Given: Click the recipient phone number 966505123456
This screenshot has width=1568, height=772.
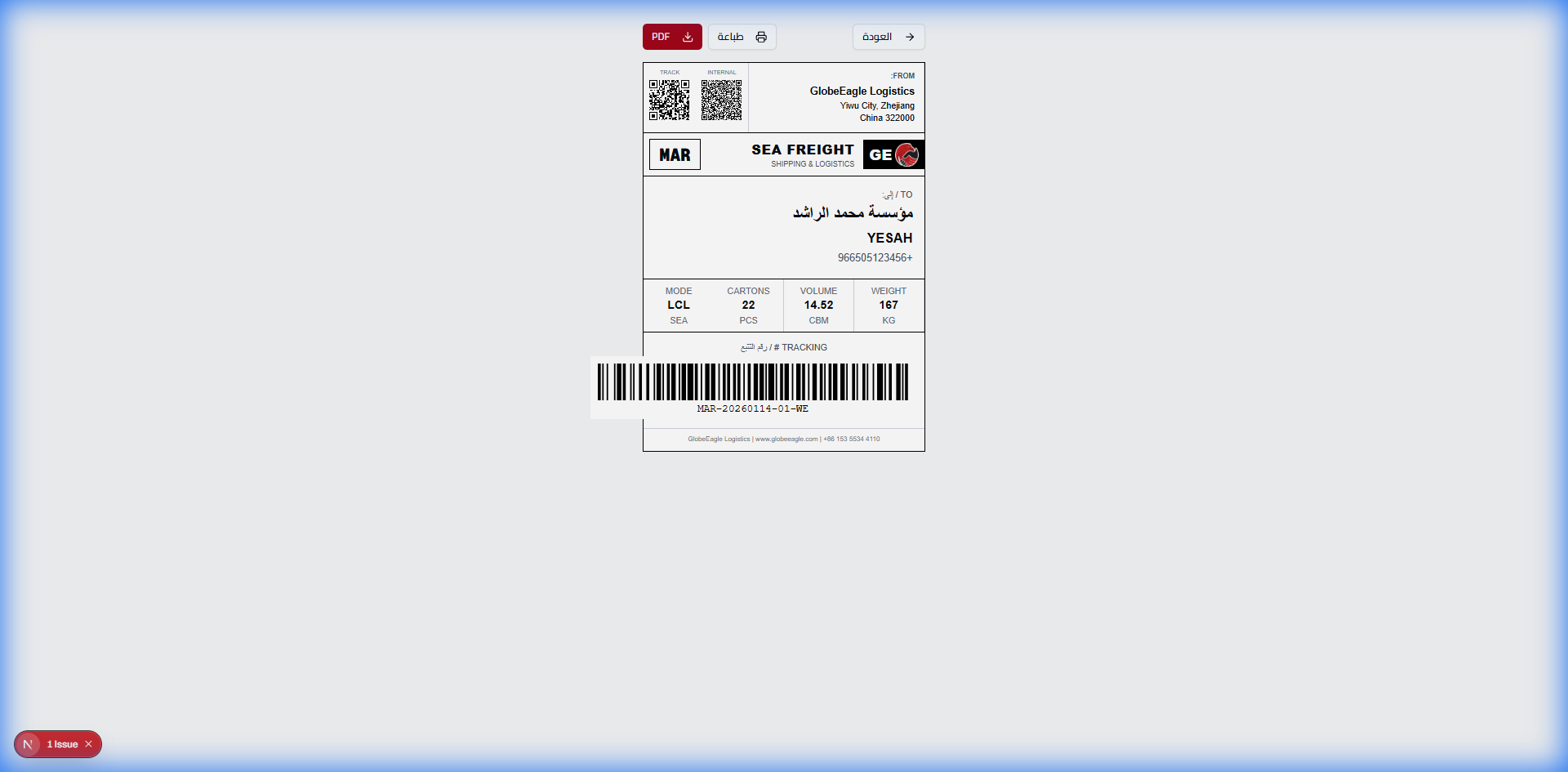Looking at the screenshot, I should point(875,257).
